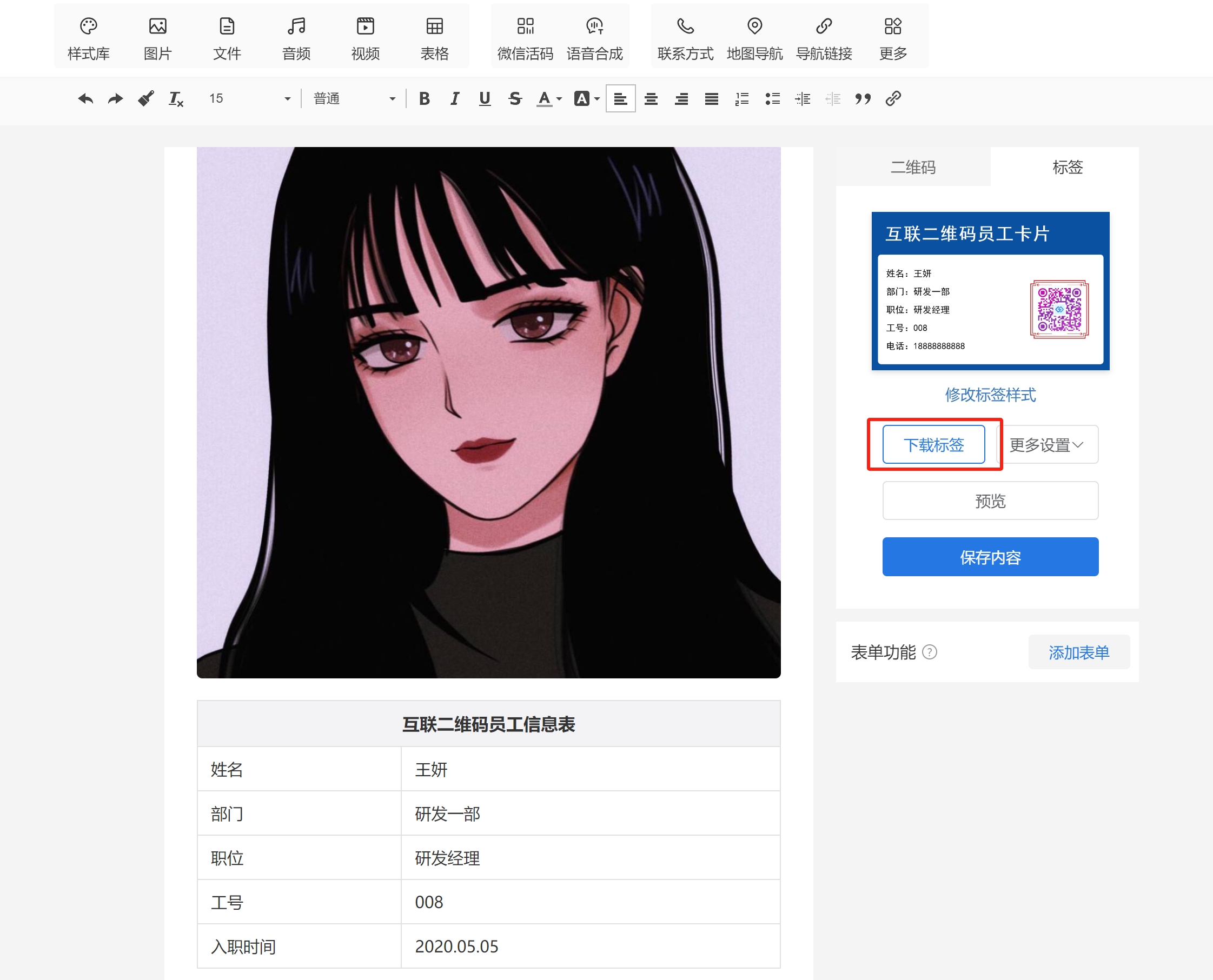1213x980 pixels.
Task: Add 地图导航 map navigation
Action: coord(754,38)
